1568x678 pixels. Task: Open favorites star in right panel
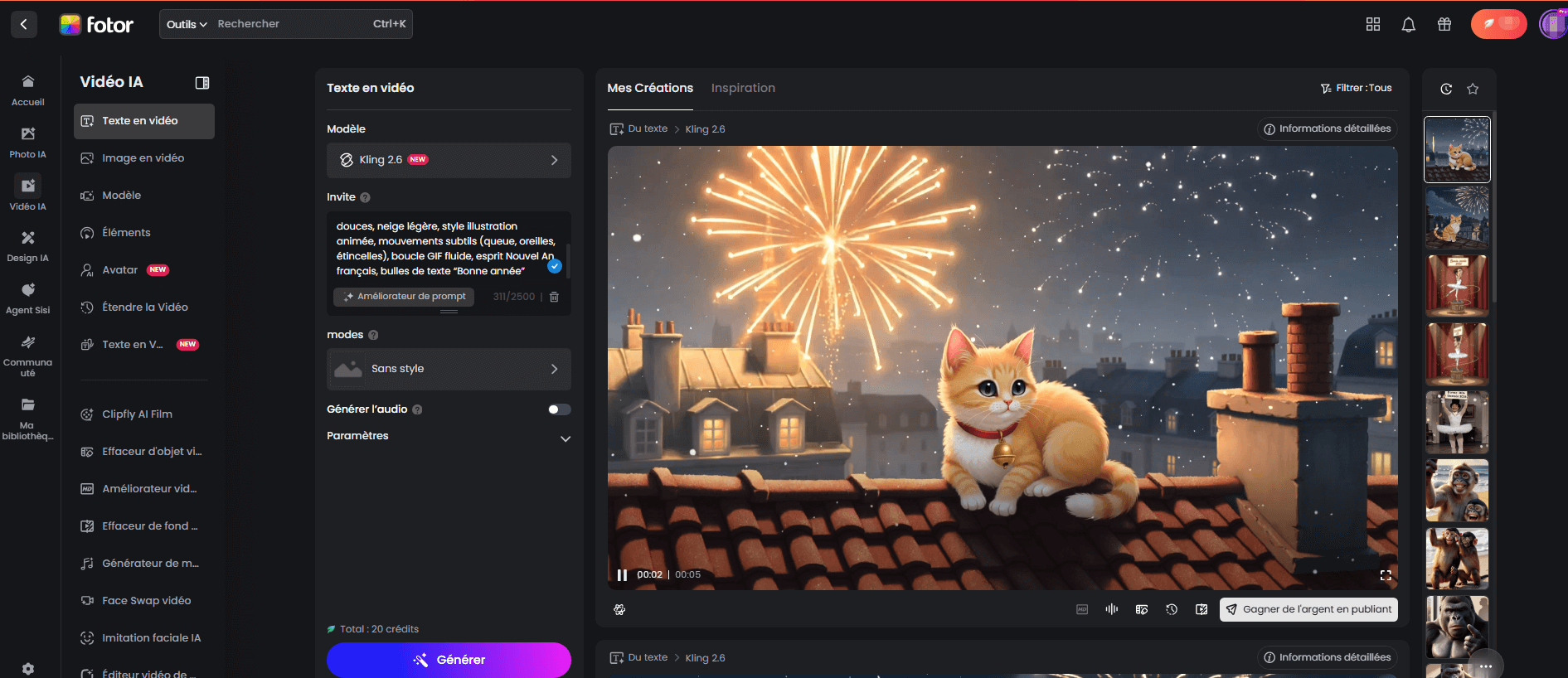(1473, 89)
